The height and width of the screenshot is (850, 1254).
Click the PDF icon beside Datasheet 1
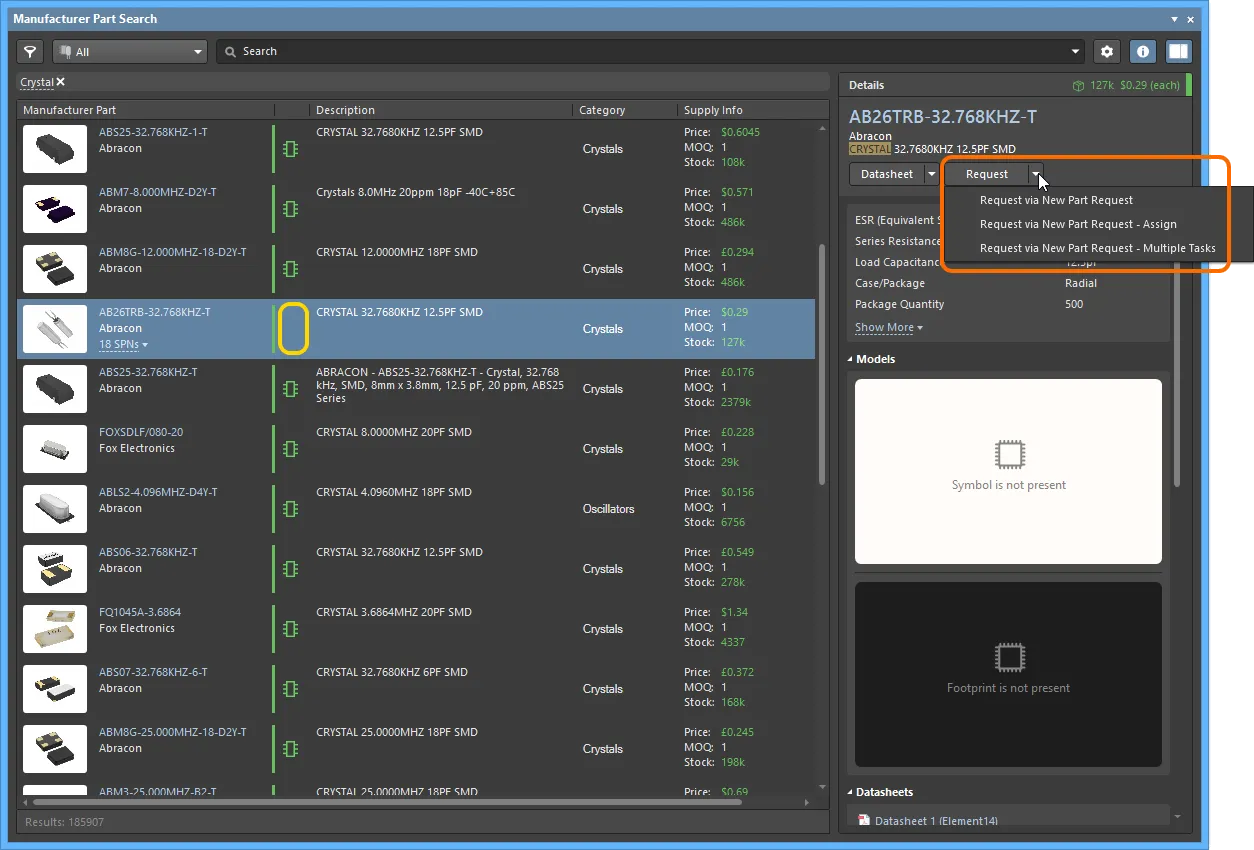tap(864, 821)
